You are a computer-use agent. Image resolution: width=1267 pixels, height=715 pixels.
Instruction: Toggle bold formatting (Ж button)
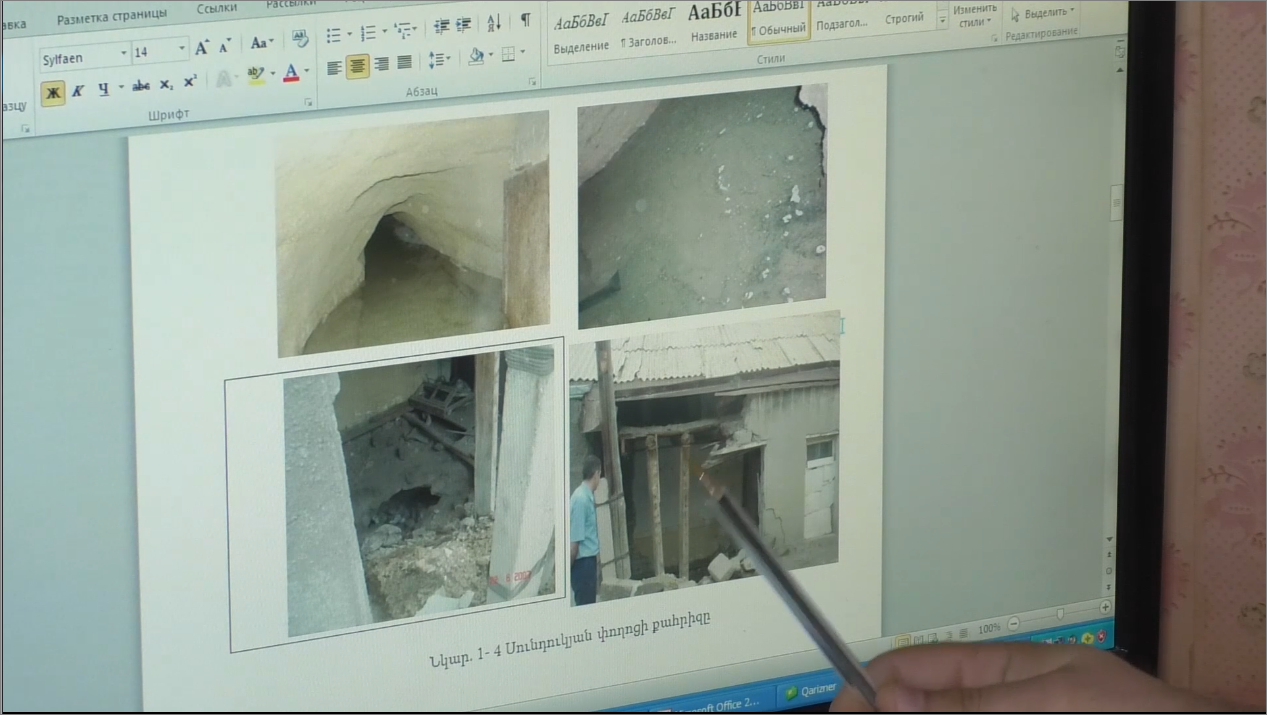53,93
